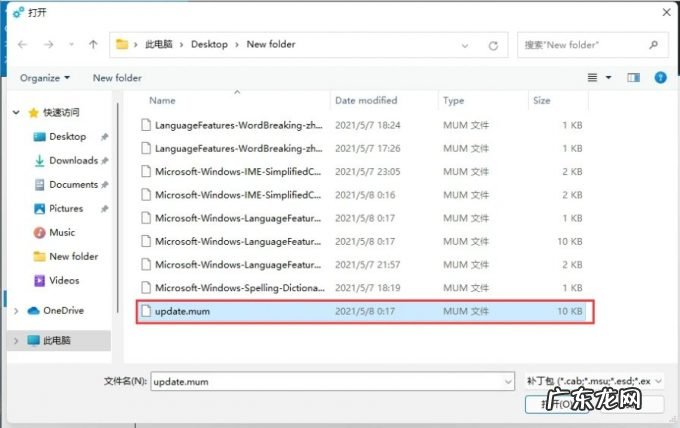Select LanguageFeatures-WordBreaking file dated 17:26
Image resolution: width=680 pixels, height=428 pixels.
[x=362, y=148]
